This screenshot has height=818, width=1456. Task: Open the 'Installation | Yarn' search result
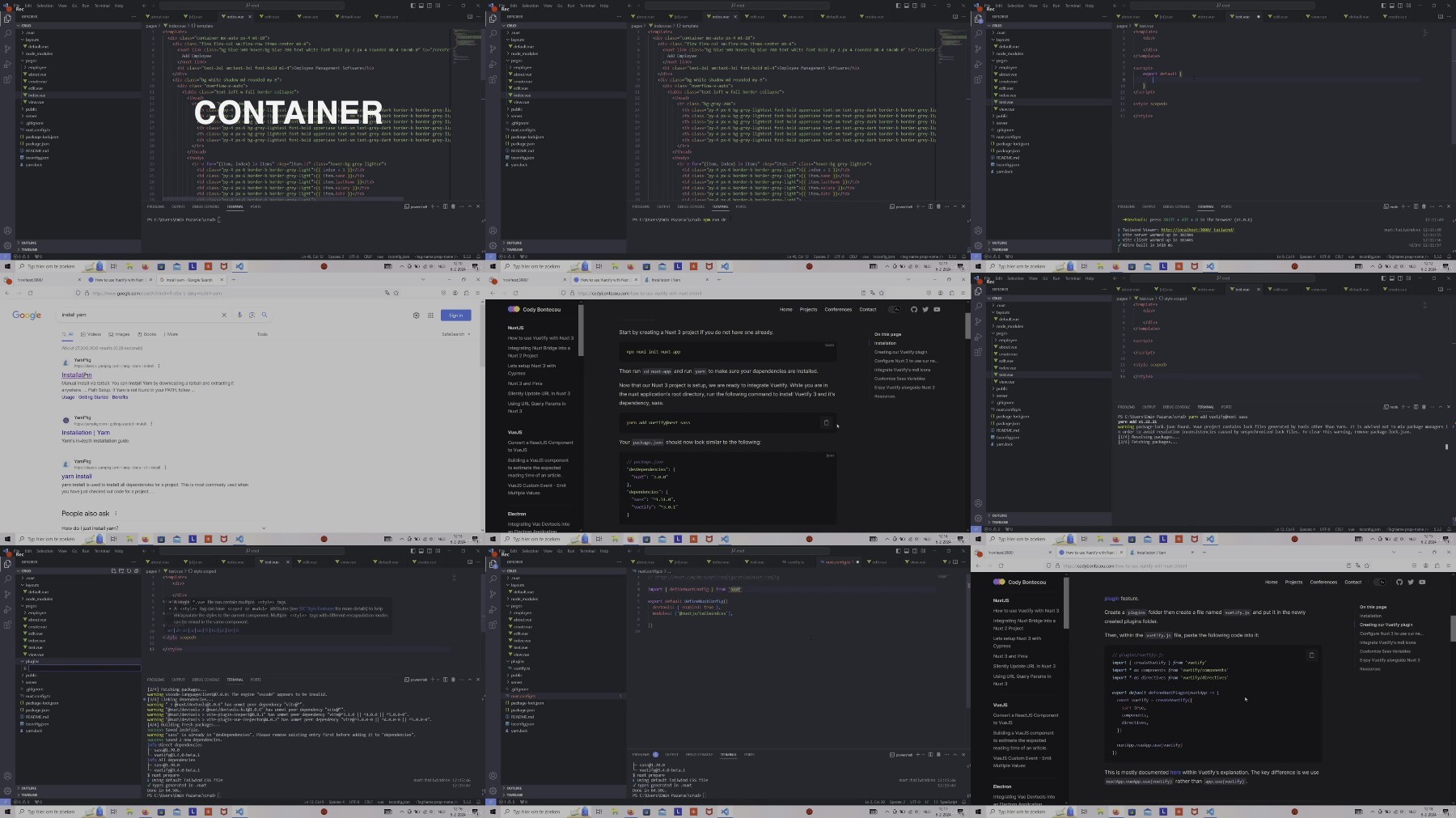tap(86, 433)
